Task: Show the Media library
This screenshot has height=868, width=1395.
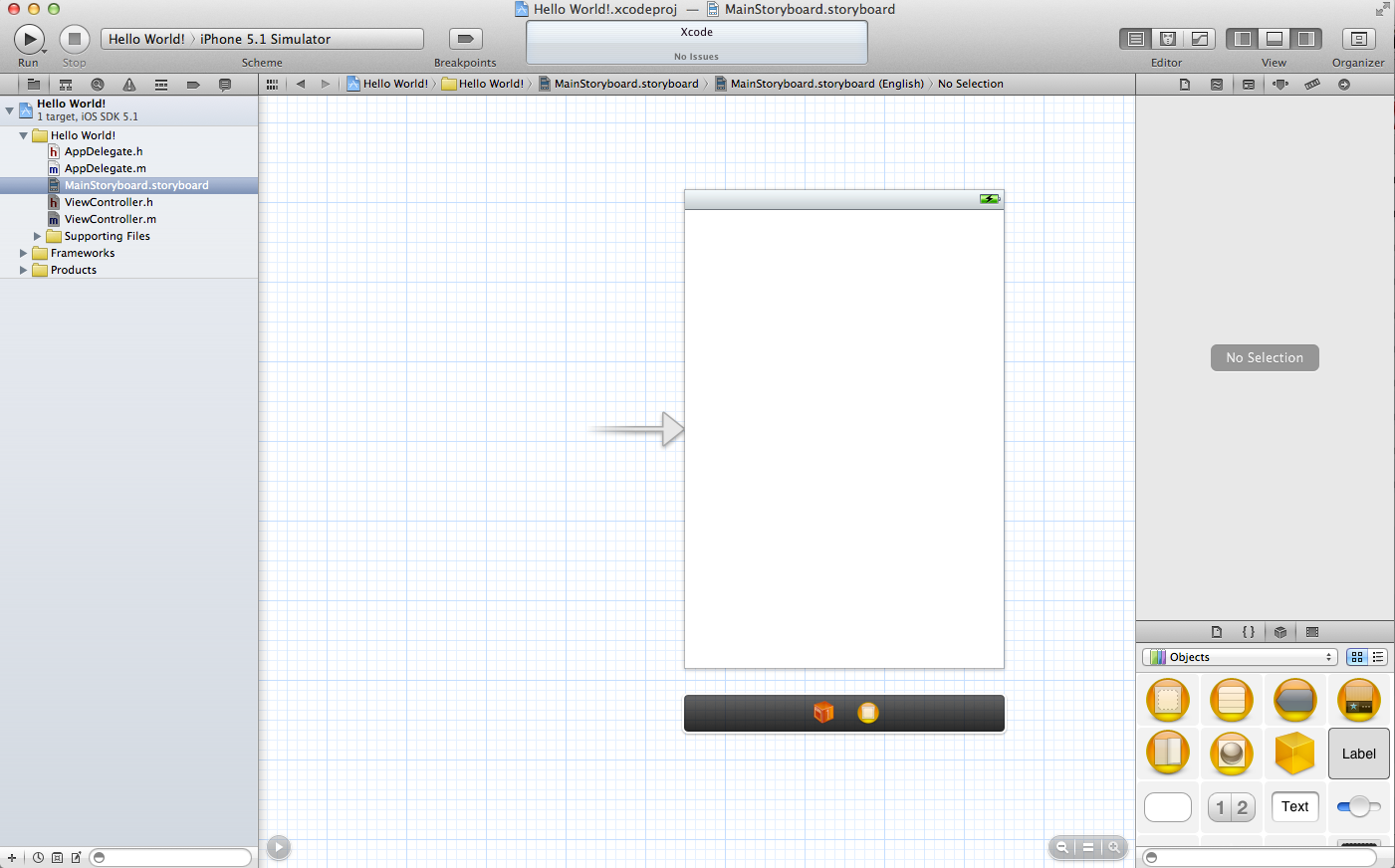Action: [x=1312, y=632]
